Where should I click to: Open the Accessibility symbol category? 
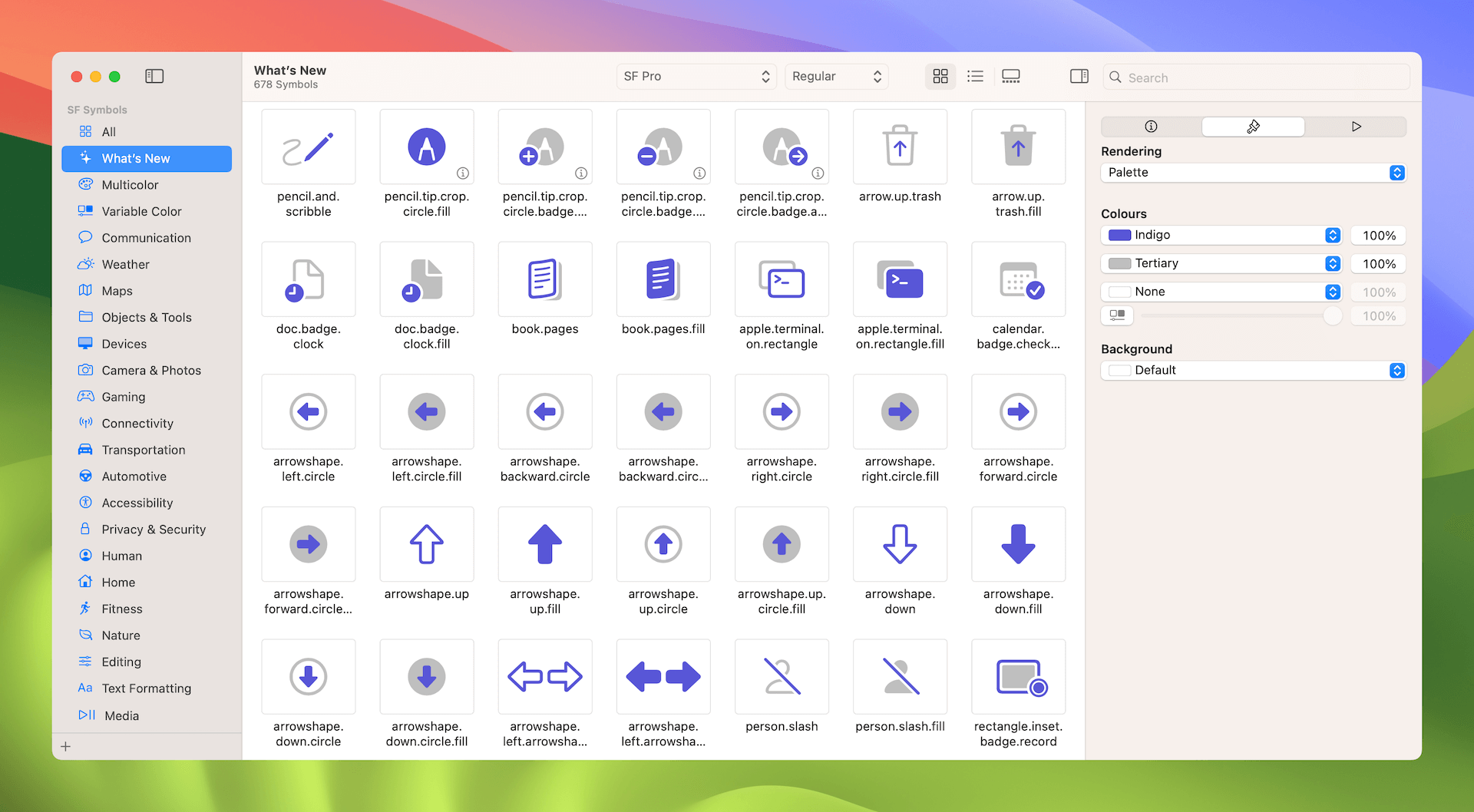(x=136, y=503)
